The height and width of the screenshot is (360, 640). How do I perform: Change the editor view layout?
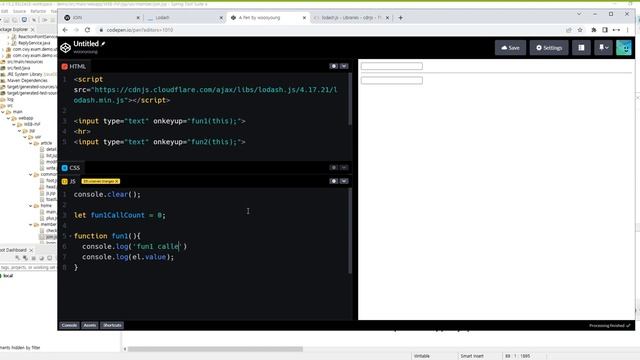pos(581,48)
